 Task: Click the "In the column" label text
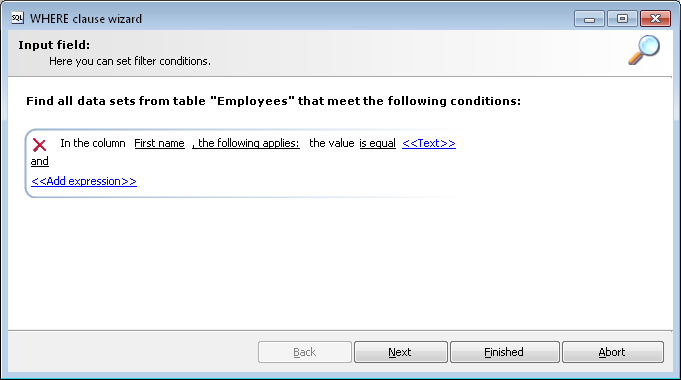click(x=93, y=143)
